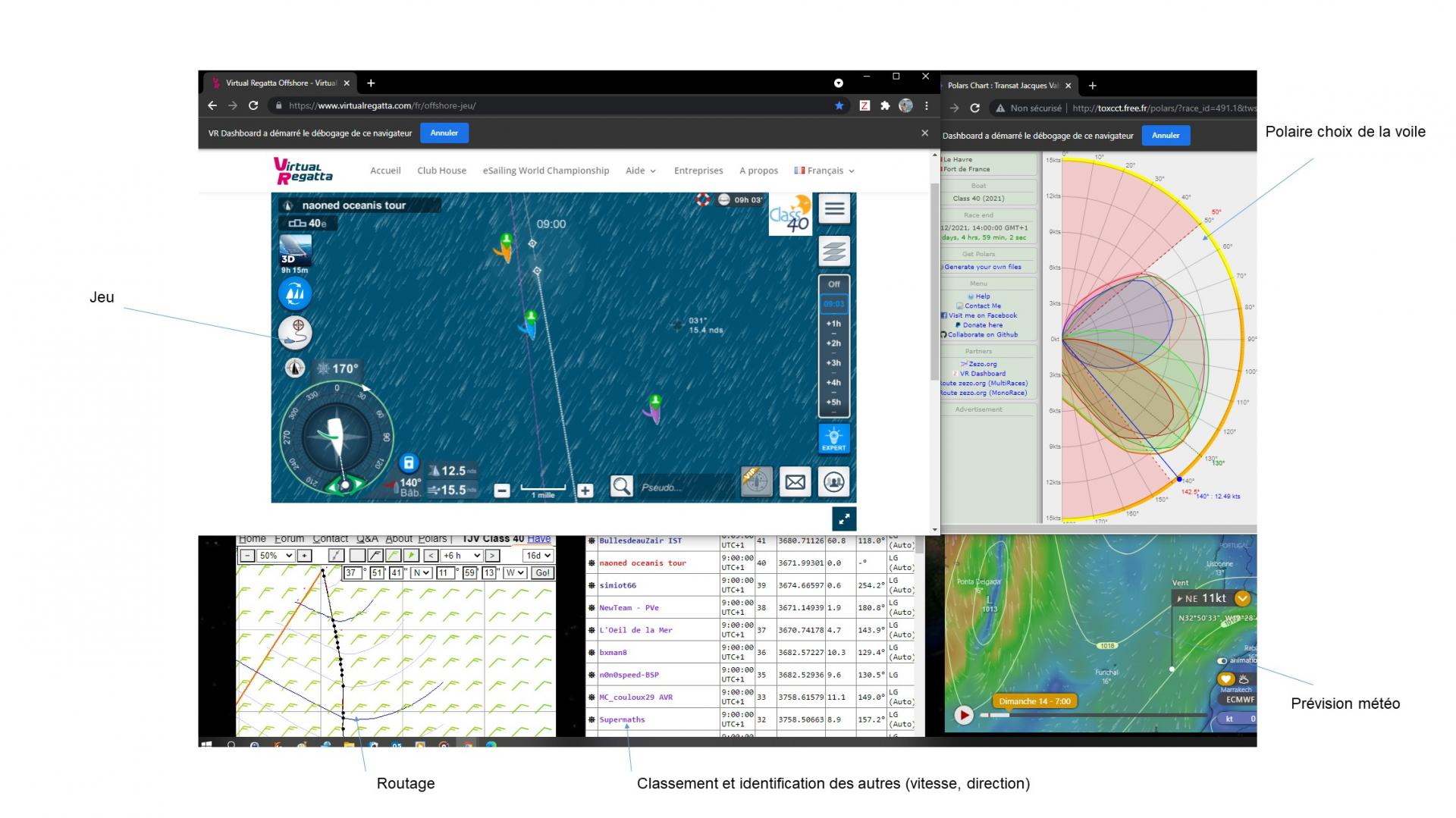1456x818 pixels.
Task: Zoom out the game map
Action: (502, 490)
